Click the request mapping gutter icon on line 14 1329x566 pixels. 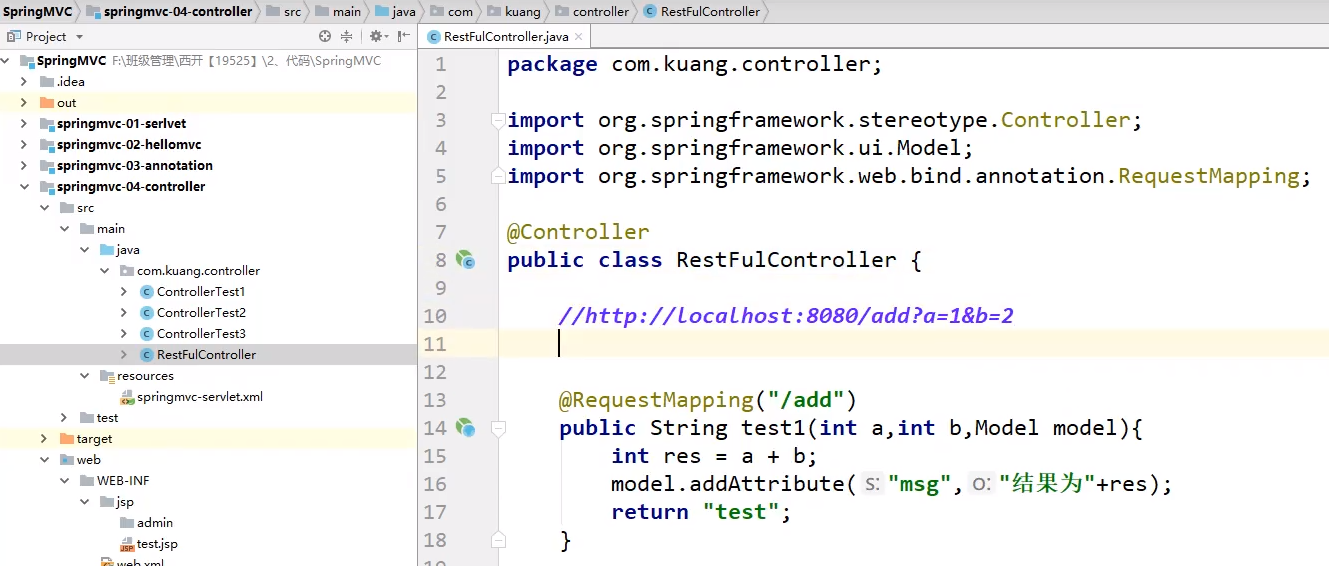point(465,428)
